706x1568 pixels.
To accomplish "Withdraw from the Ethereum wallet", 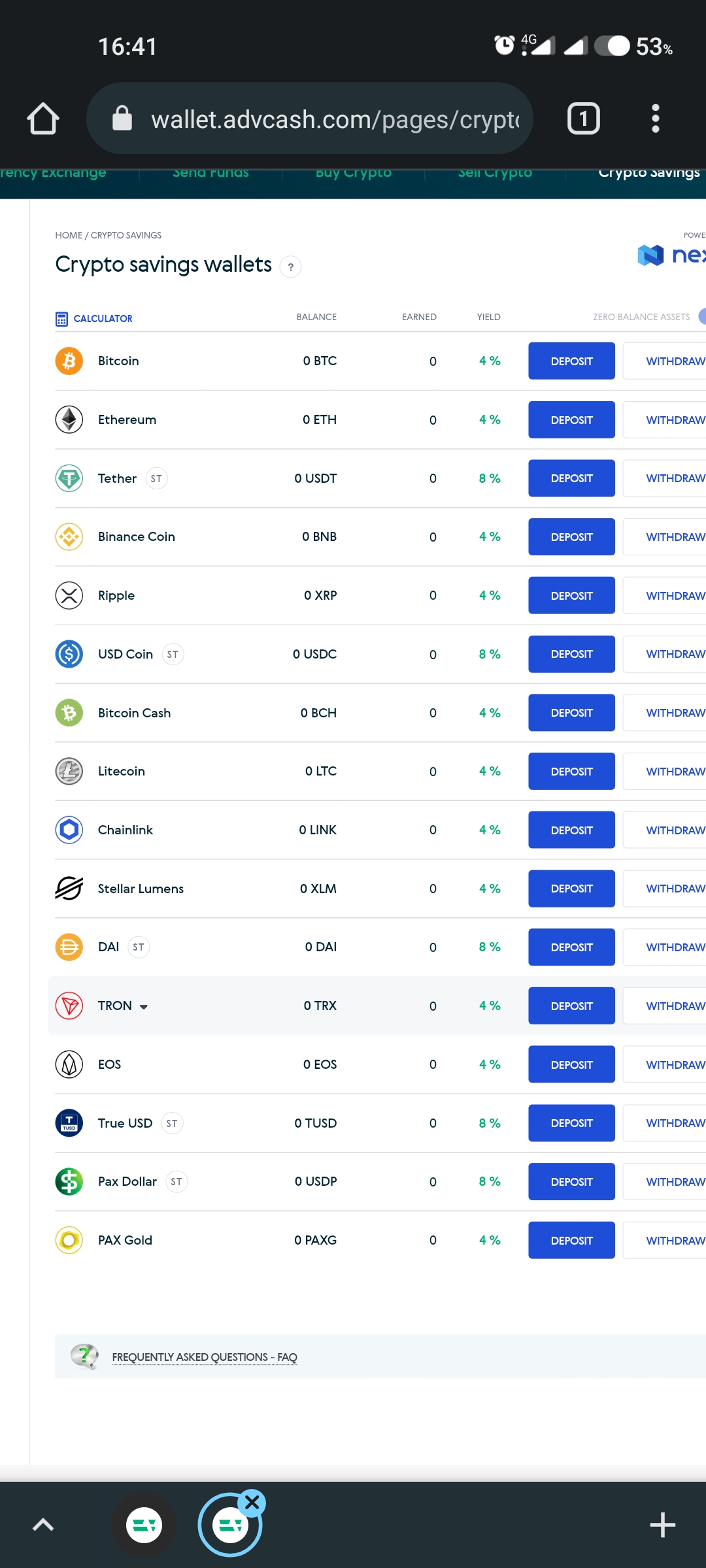I will tap(665, 419).
